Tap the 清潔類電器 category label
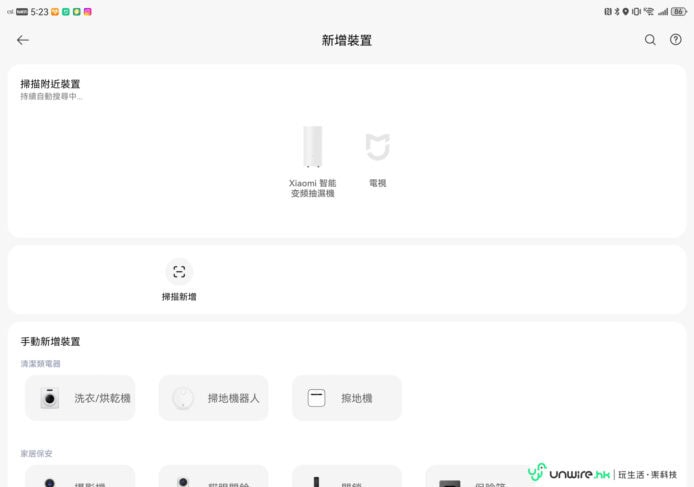 [x=41, y=364]
